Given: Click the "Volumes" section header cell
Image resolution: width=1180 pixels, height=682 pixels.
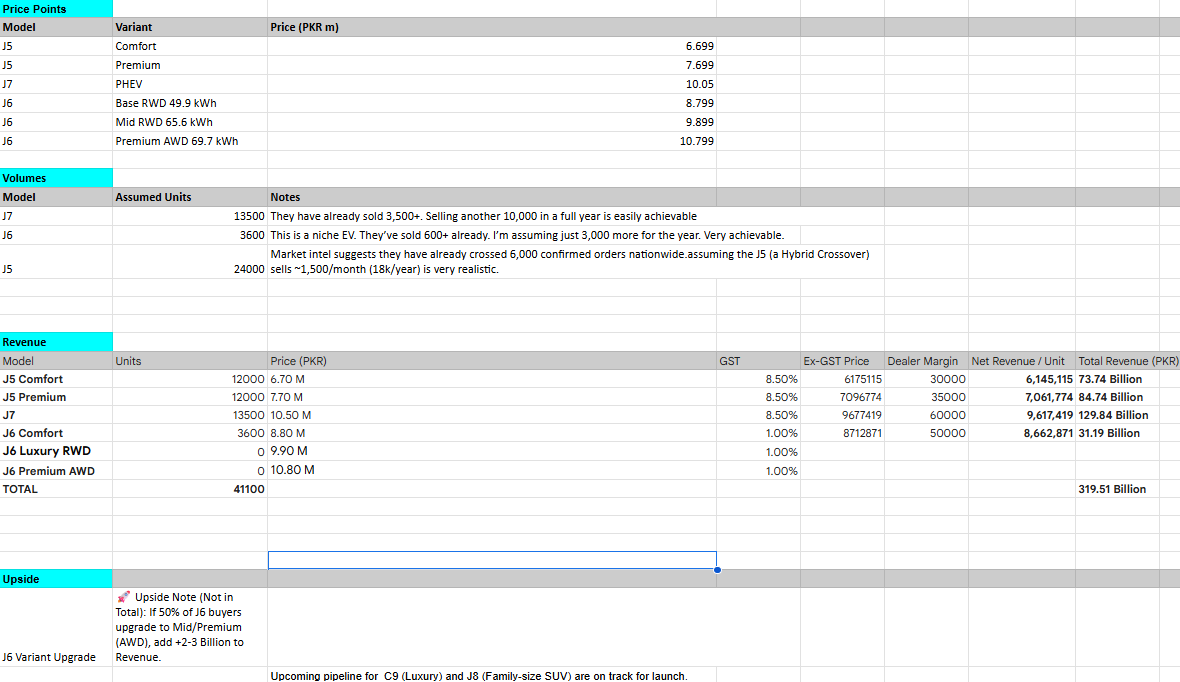Looking at the screenshot, I should point(55,177).
